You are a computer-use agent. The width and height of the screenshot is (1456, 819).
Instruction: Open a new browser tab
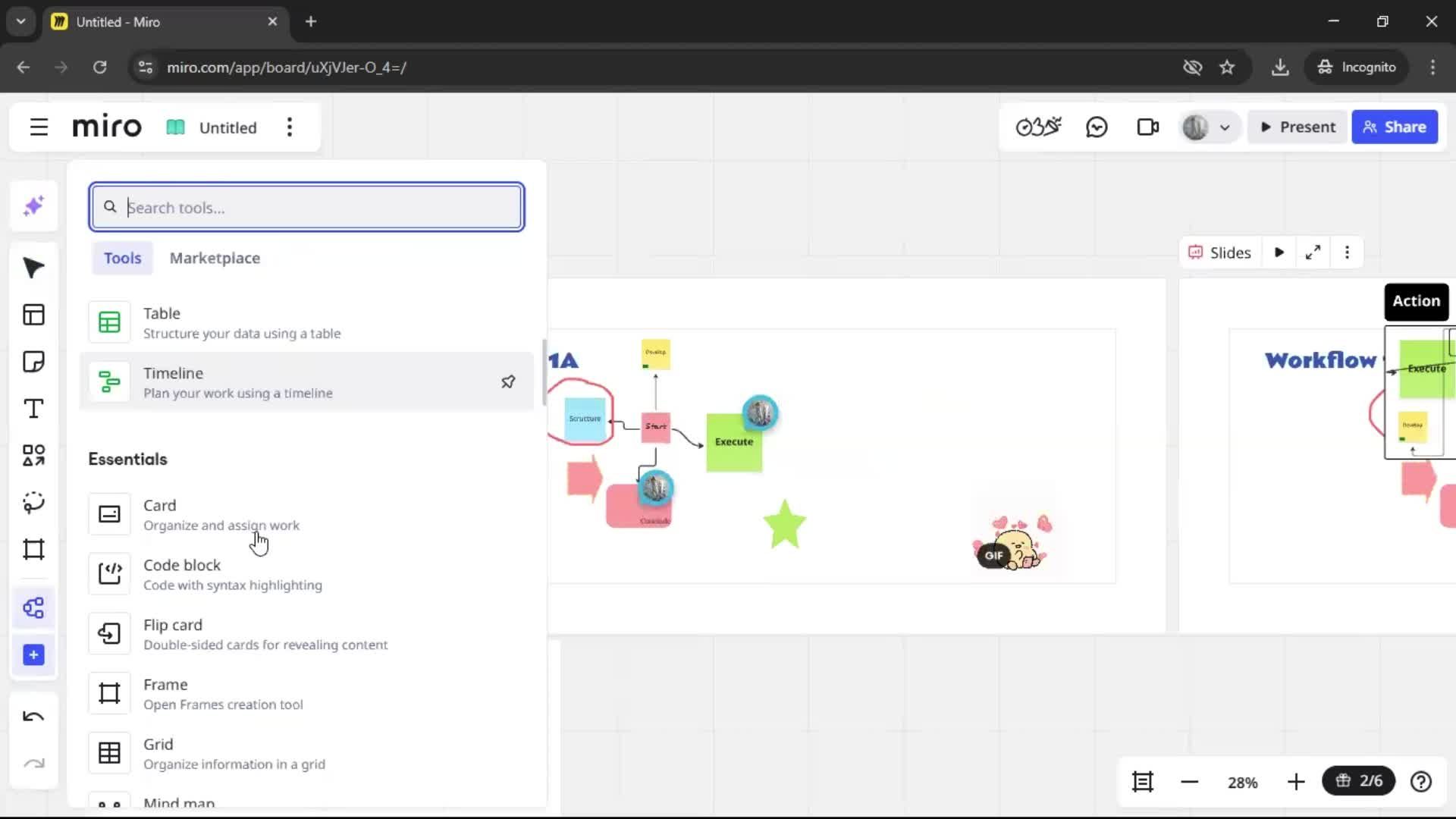coord(310,21)
